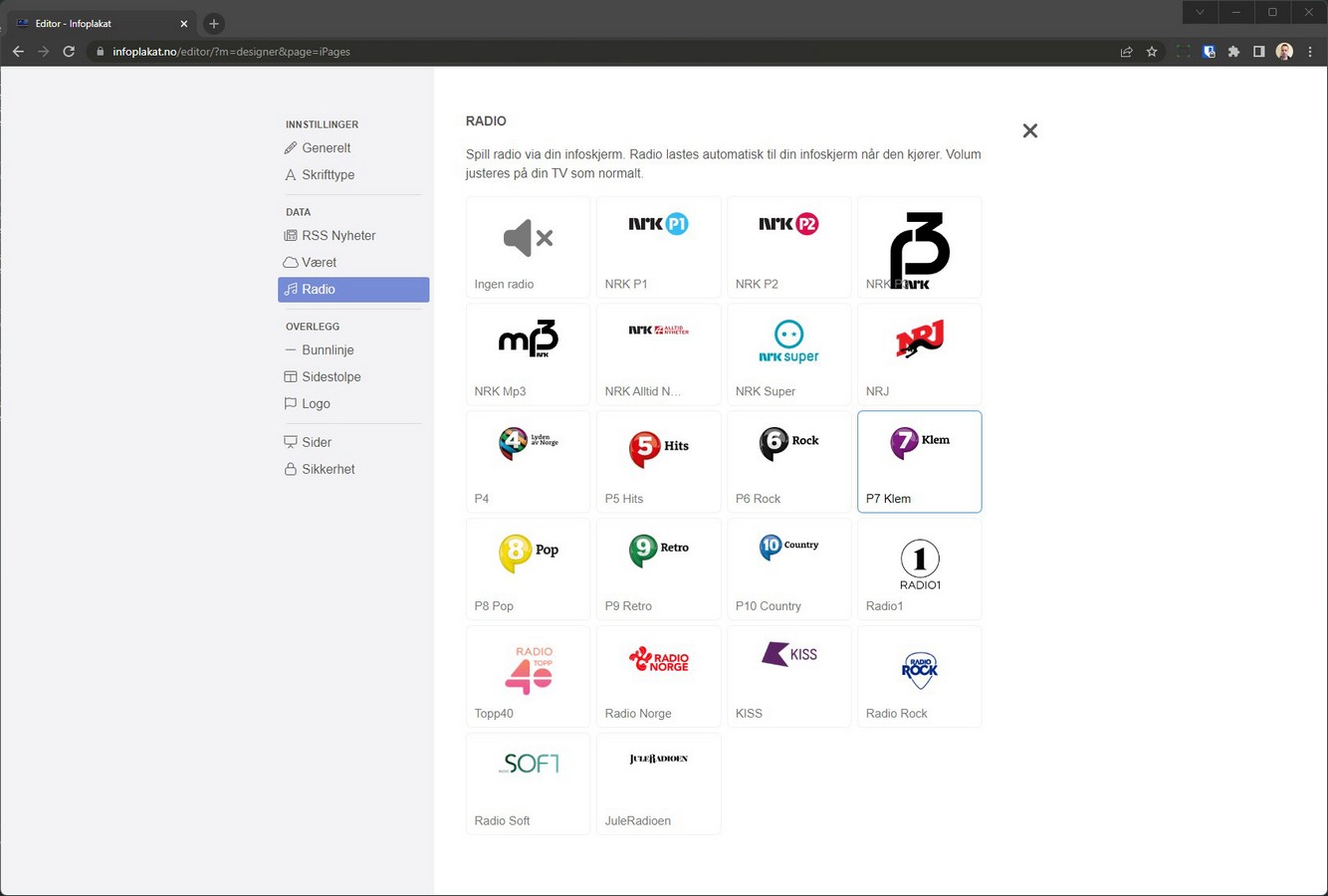The height and width of the screenshot is (896, 1328).
Task: Click the browser address bar
Action: (597, 52)
